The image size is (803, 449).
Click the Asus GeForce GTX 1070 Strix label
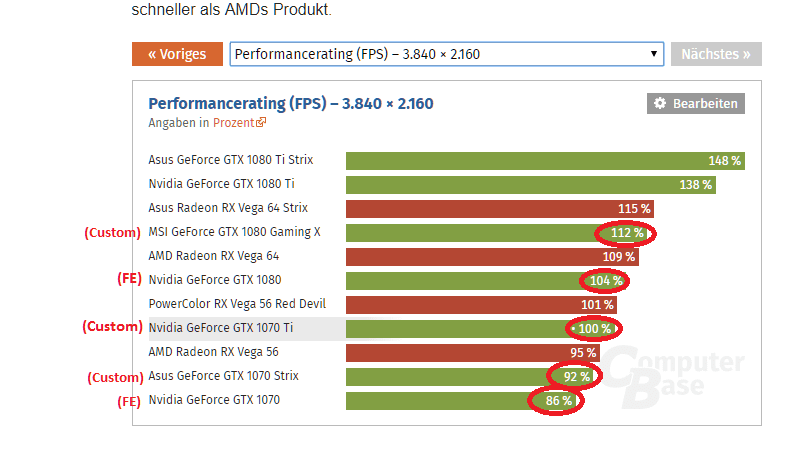[223, 376]
